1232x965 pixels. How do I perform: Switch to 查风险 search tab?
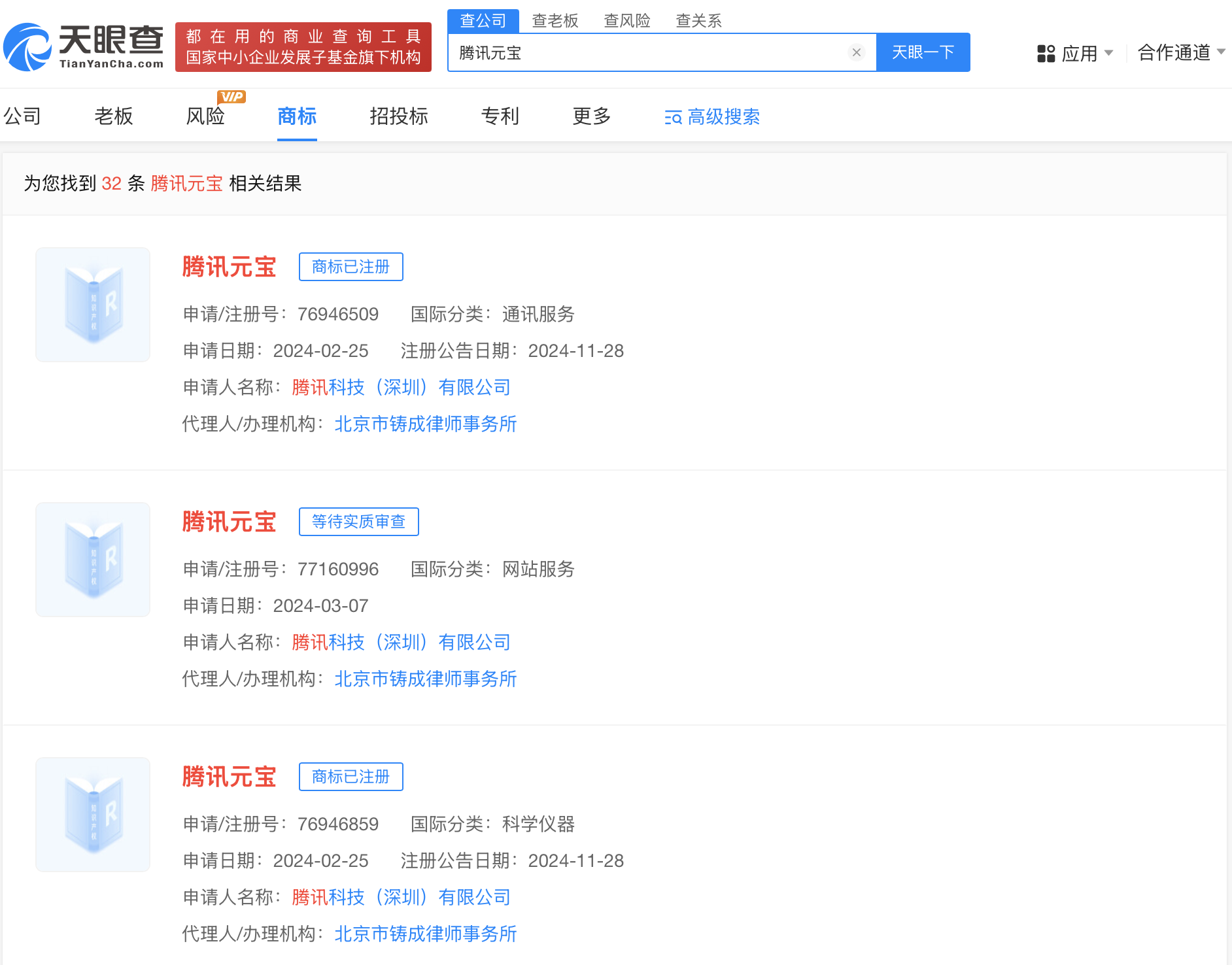coord(627,21)
